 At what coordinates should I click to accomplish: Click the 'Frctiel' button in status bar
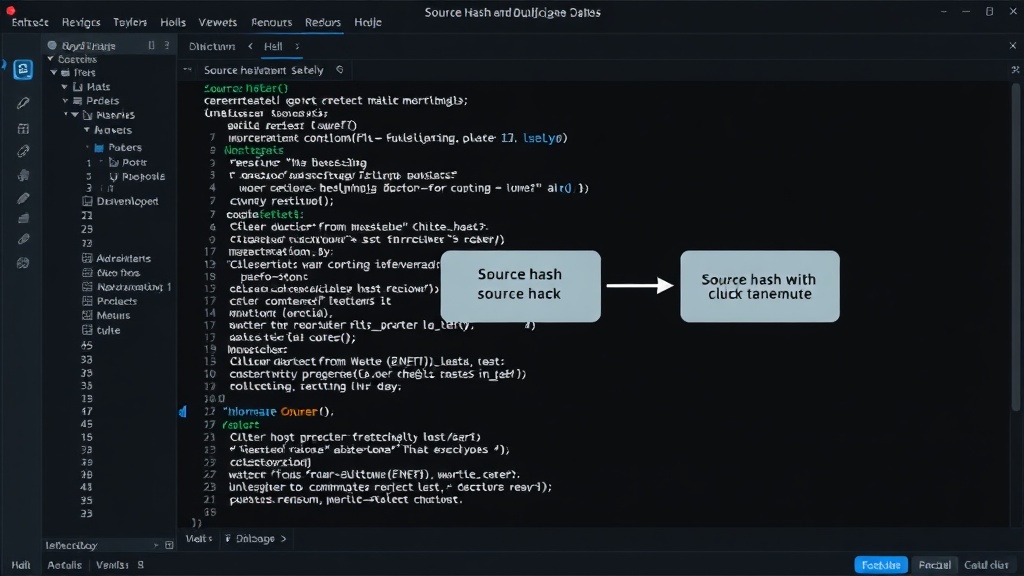[935, 565]
